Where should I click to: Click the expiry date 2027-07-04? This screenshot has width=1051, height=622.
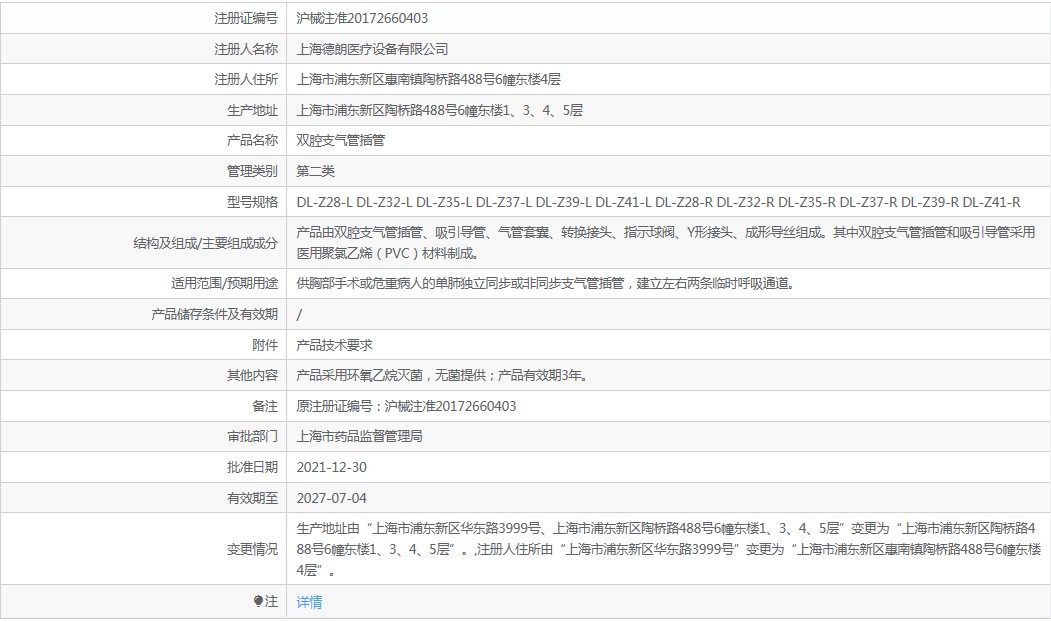point(331,498)
